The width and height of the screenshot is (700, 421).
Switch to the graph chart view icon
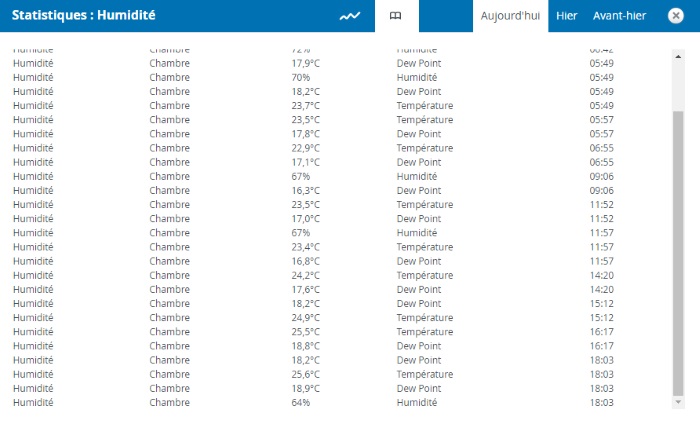(350, 16)
